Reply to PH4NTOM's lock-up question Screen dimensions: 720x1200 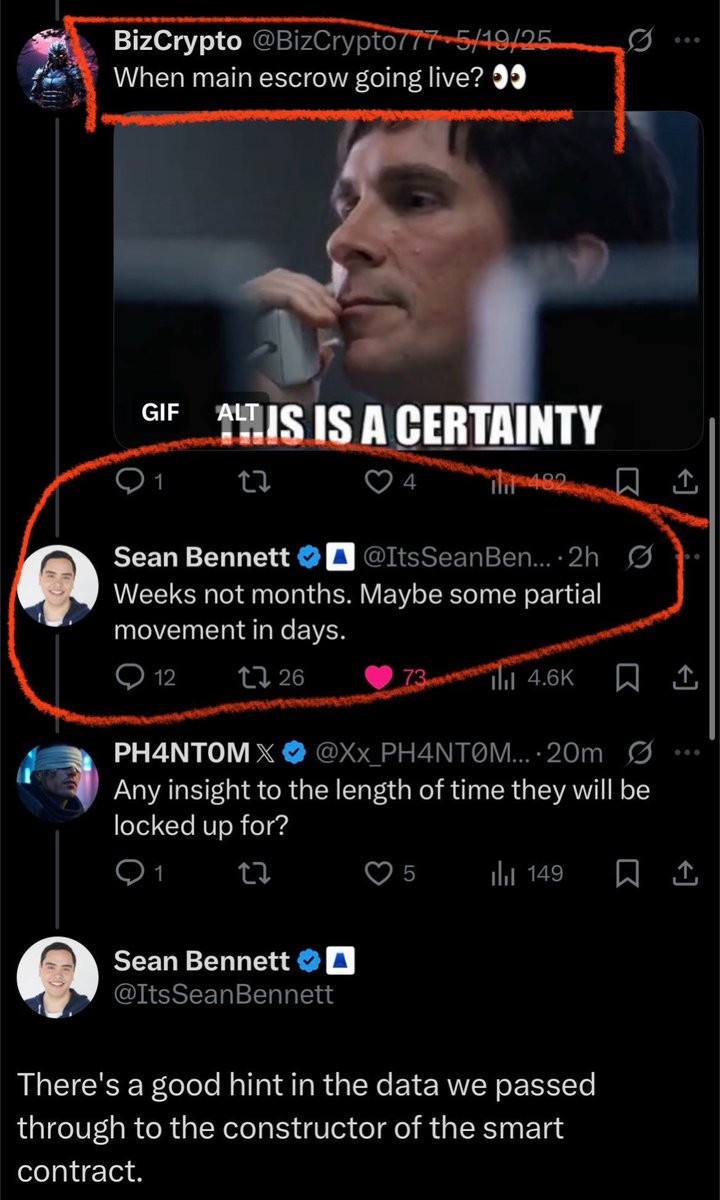pos(132,874)
